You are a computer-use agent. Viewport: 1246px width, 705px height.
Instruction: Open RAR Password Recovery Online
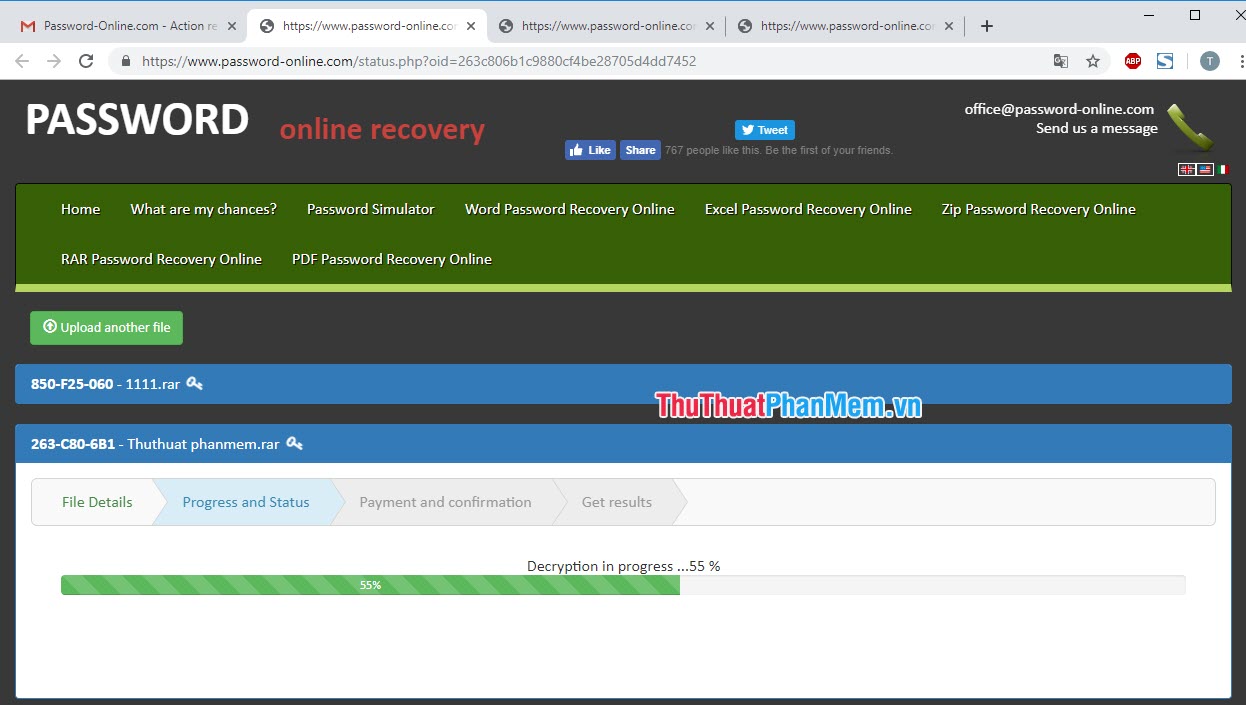[161, 258]
